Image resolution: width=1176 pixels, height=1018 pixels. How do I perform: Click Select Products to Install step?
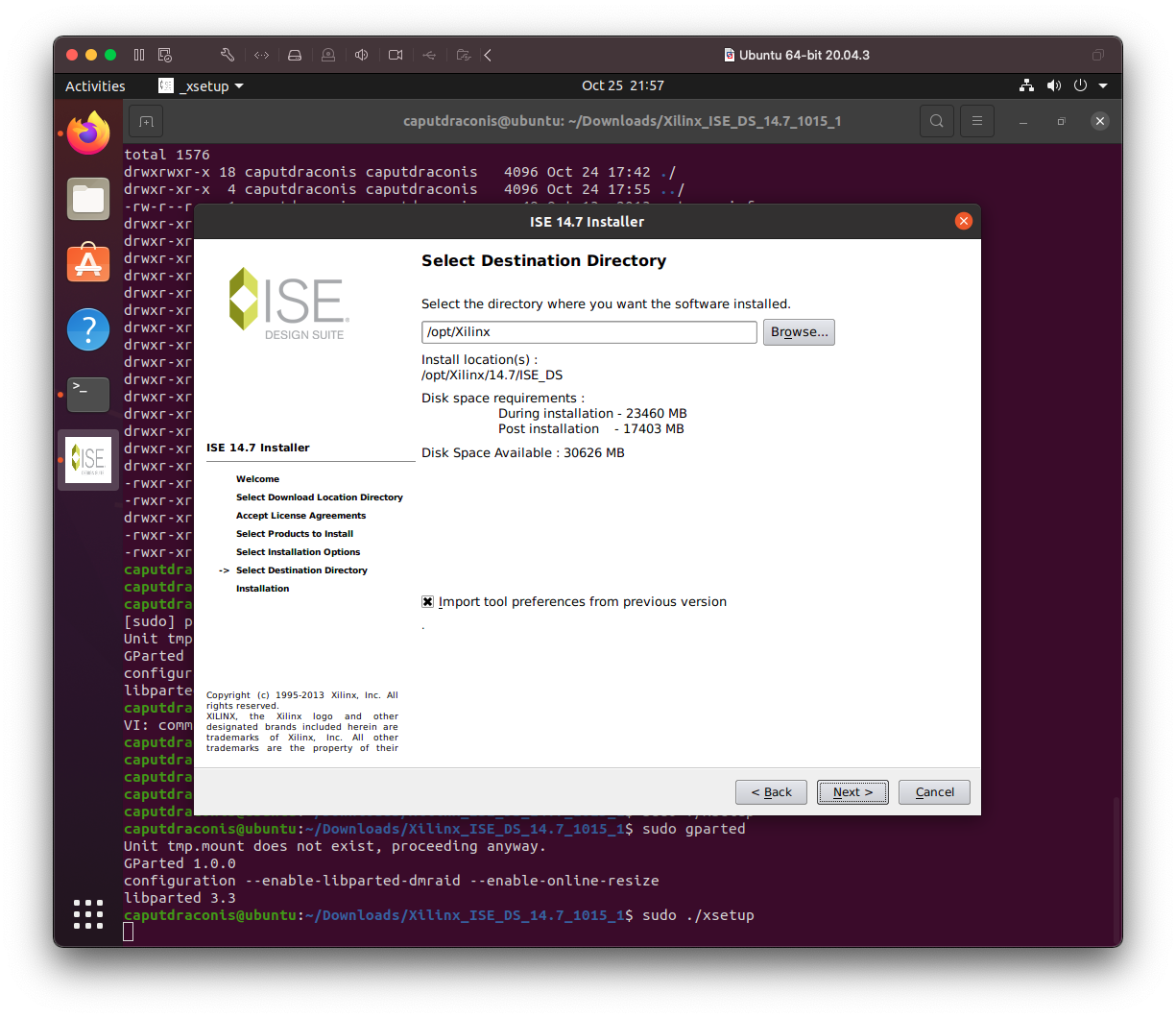click(295, 534)
